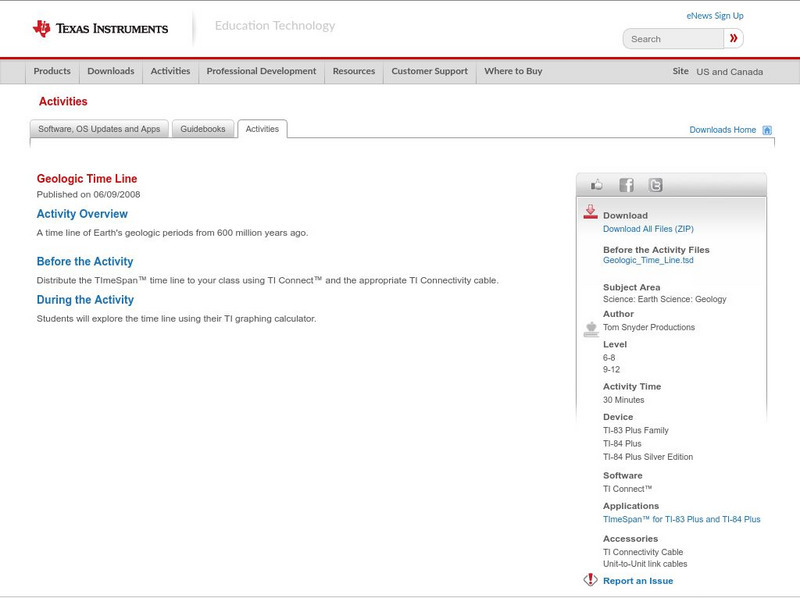Viewport: 800px width, 598px height.
Task: Click the red search submit arrow button
Action: pyautogui.click(x=734, y=39)
